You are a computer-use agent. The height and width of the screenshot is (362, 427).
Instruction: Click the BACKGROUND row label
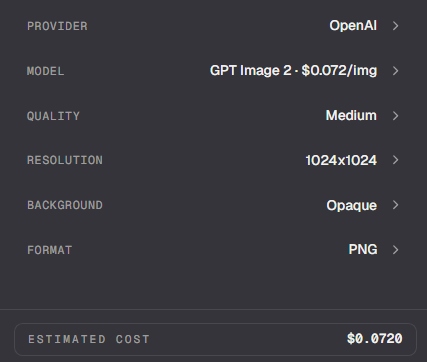[x=65, y=205]
